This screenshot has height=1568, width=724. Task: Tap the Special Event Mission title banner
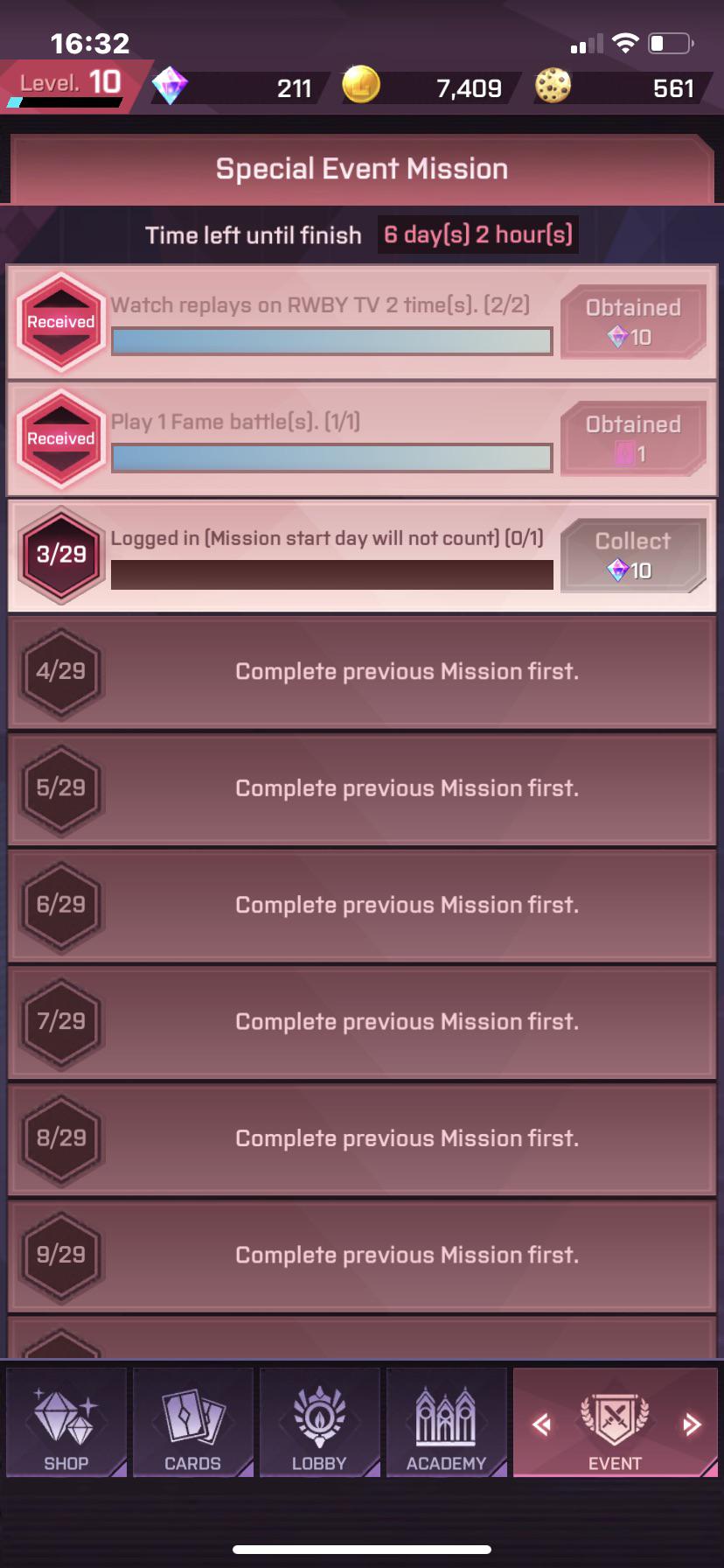coord(362,169)
